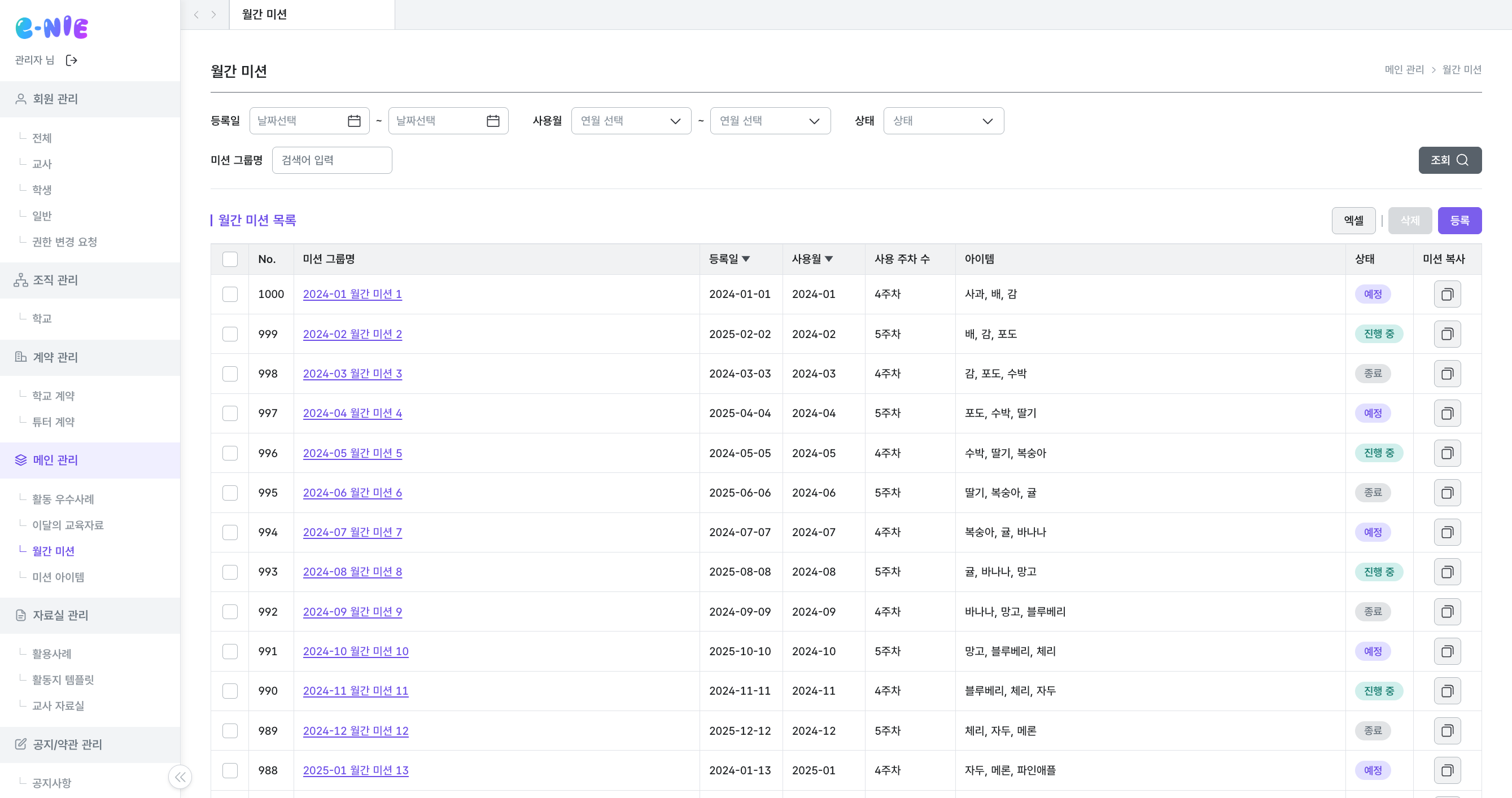Open the 2024-03 월간 미션 3 link
The height and width of the screenshot is (798, 1512).
click(352, 374)
